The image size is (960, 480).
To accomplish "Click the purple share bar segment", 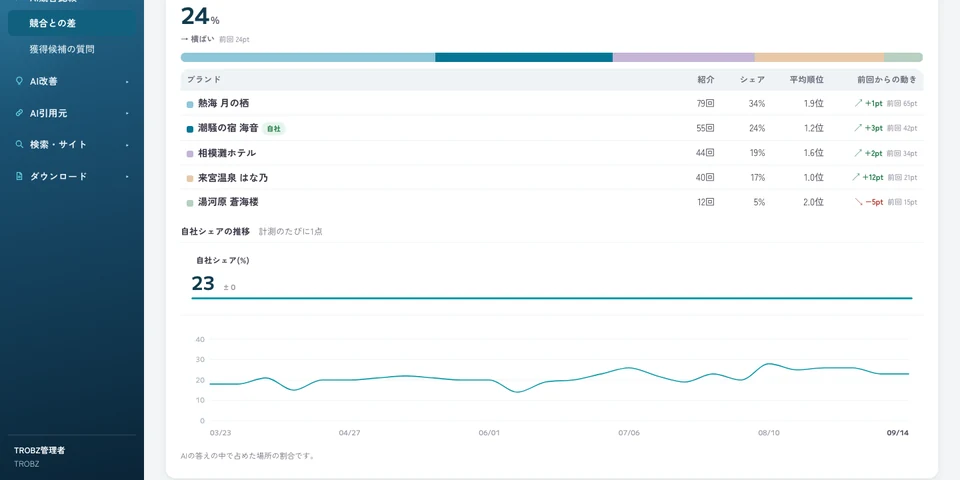I will (x=684, y=58).
